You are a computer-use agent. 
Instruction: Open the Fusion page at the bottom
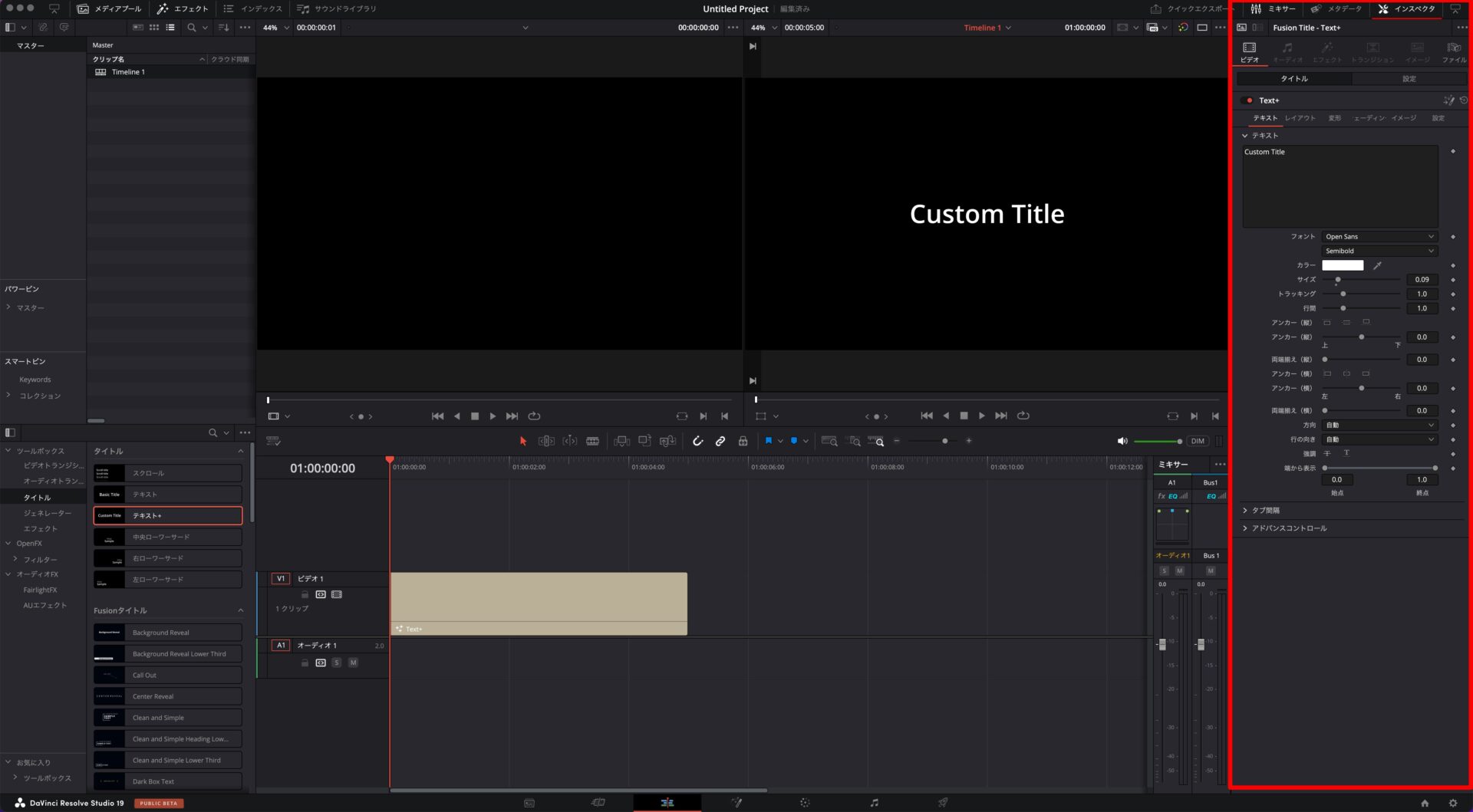click(736, 803)
